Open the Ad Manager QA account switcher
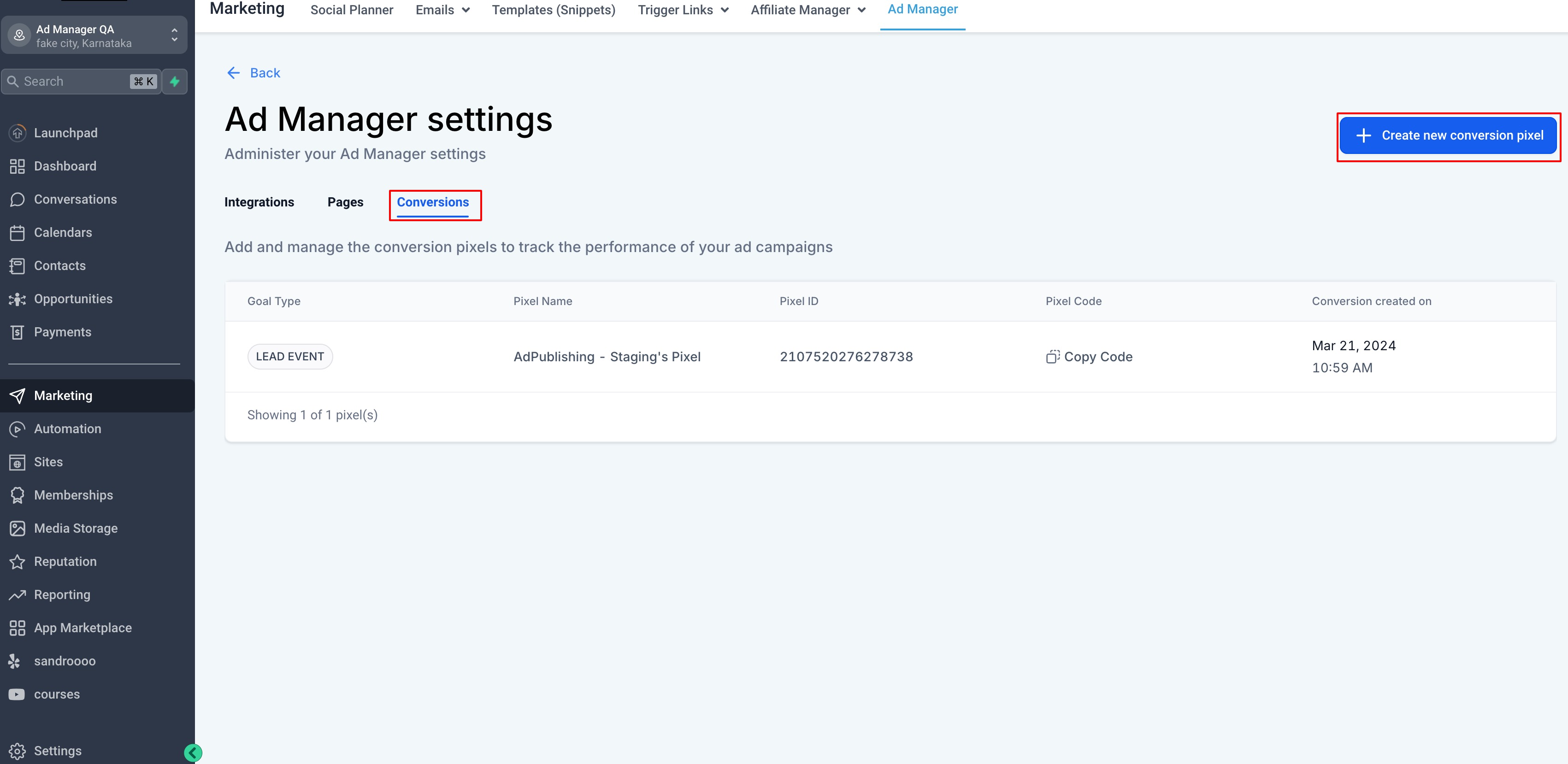 coord(94,35)
